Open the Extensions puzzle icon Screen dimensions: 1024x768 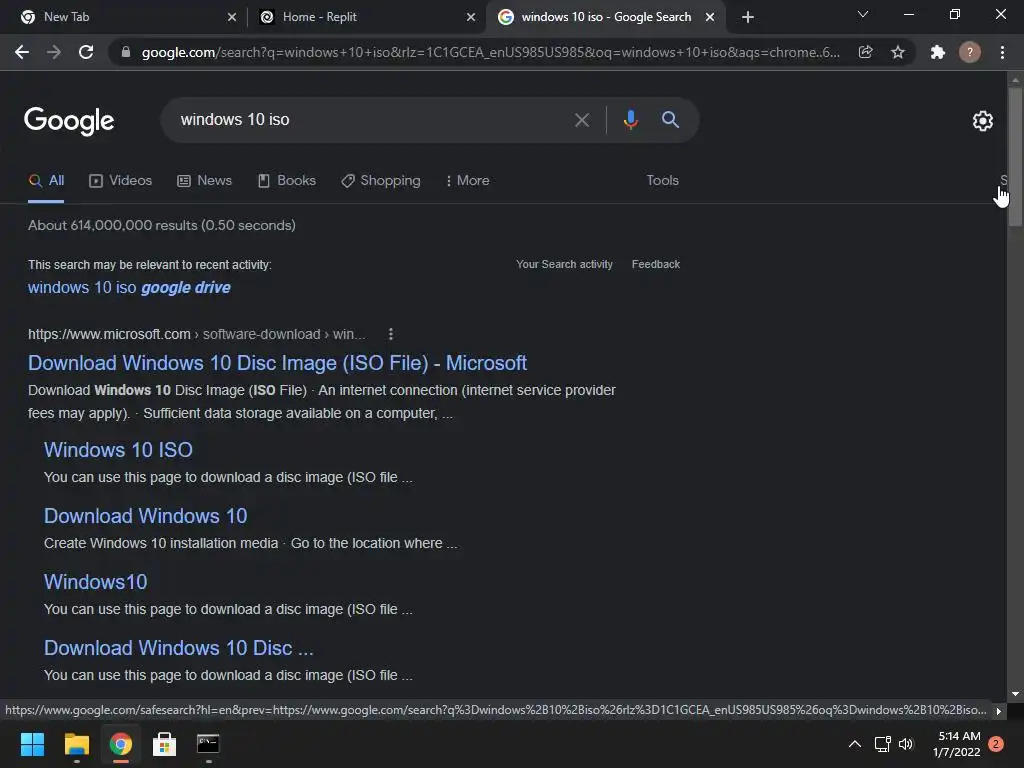click(938, 52)
